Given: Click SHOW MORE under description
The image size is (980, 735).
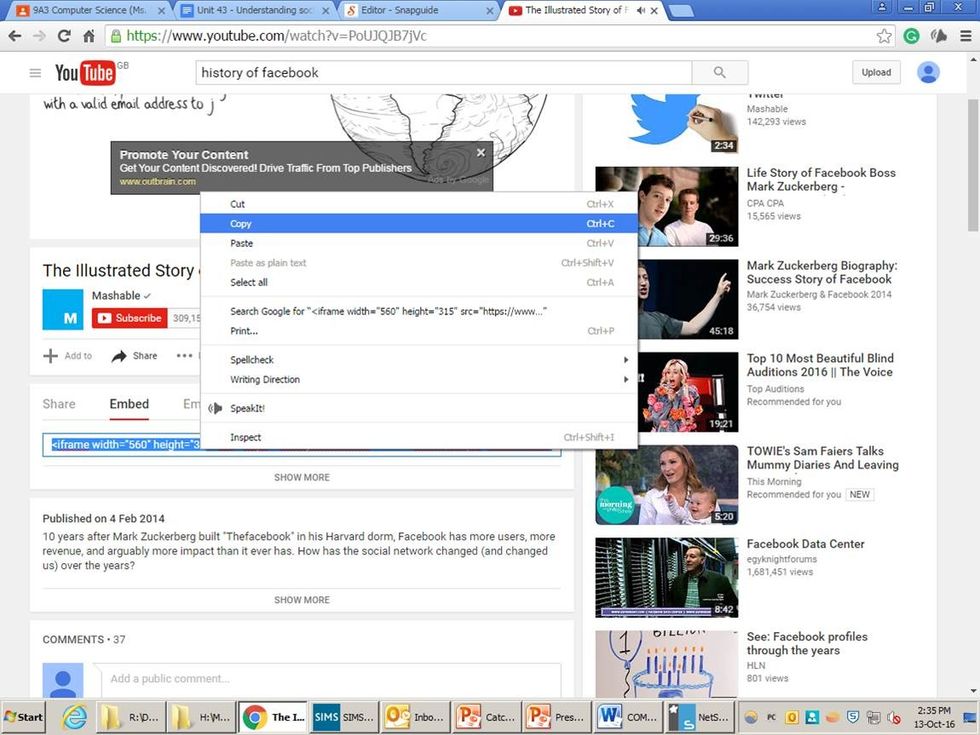Looking at the screenshot, I should pyautogui.click(x=302, y=600).
